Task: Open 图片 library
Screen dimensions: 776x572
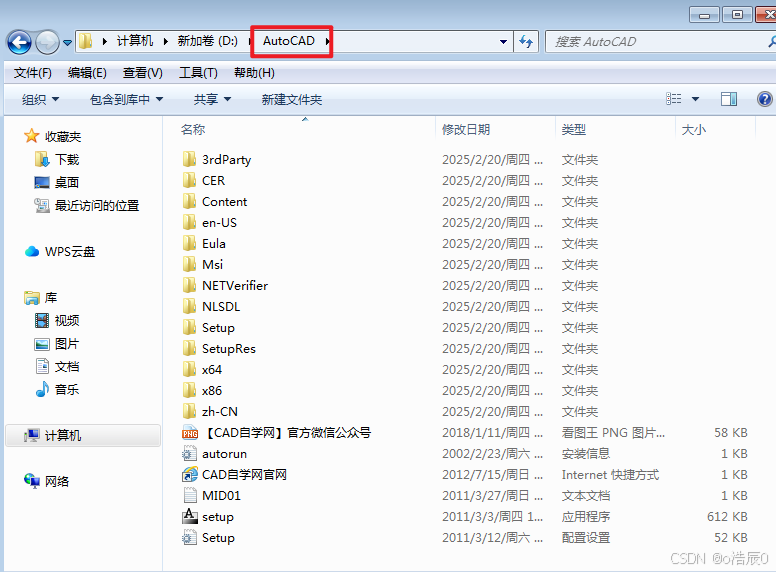Action: [x=67, y=343]
